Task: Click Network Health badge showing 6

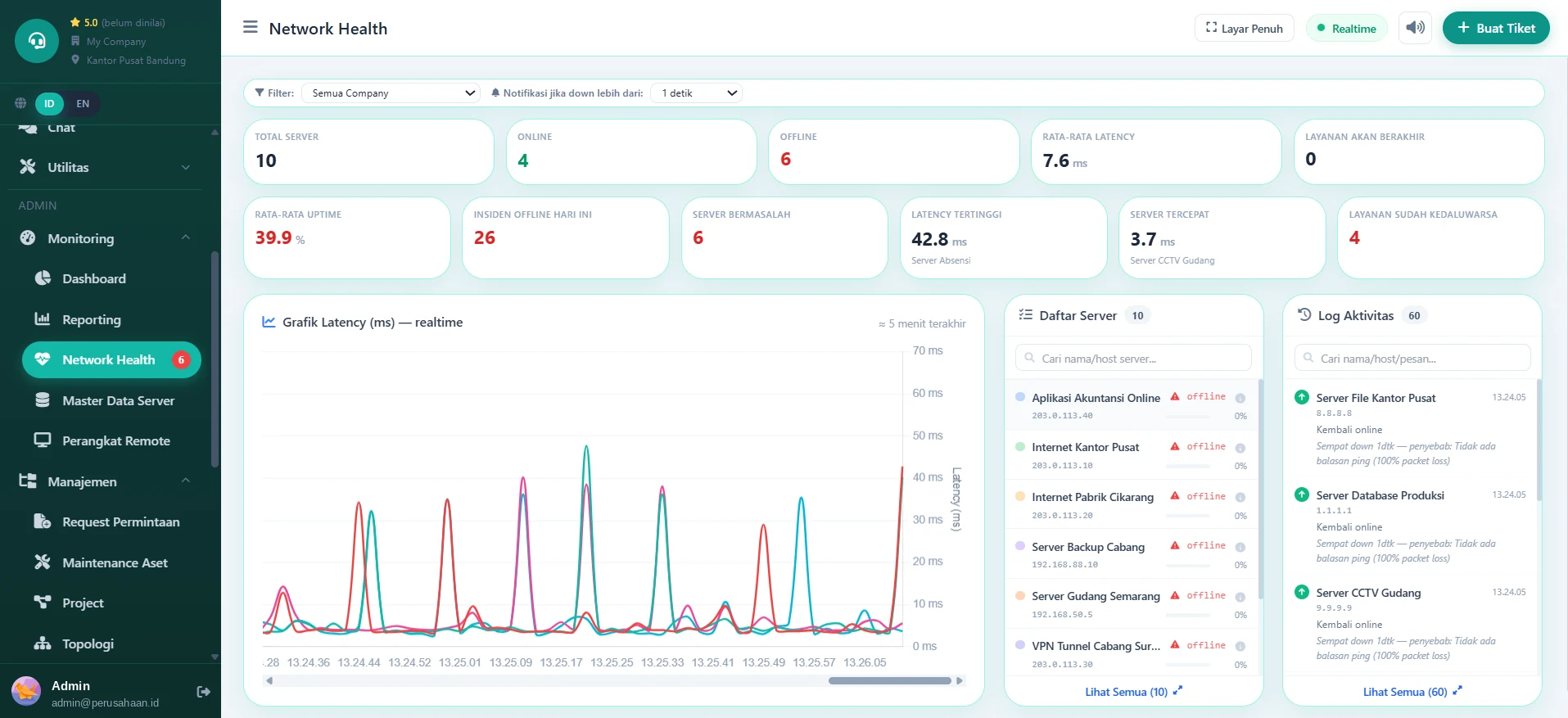Action: click(x=181, y=360)
